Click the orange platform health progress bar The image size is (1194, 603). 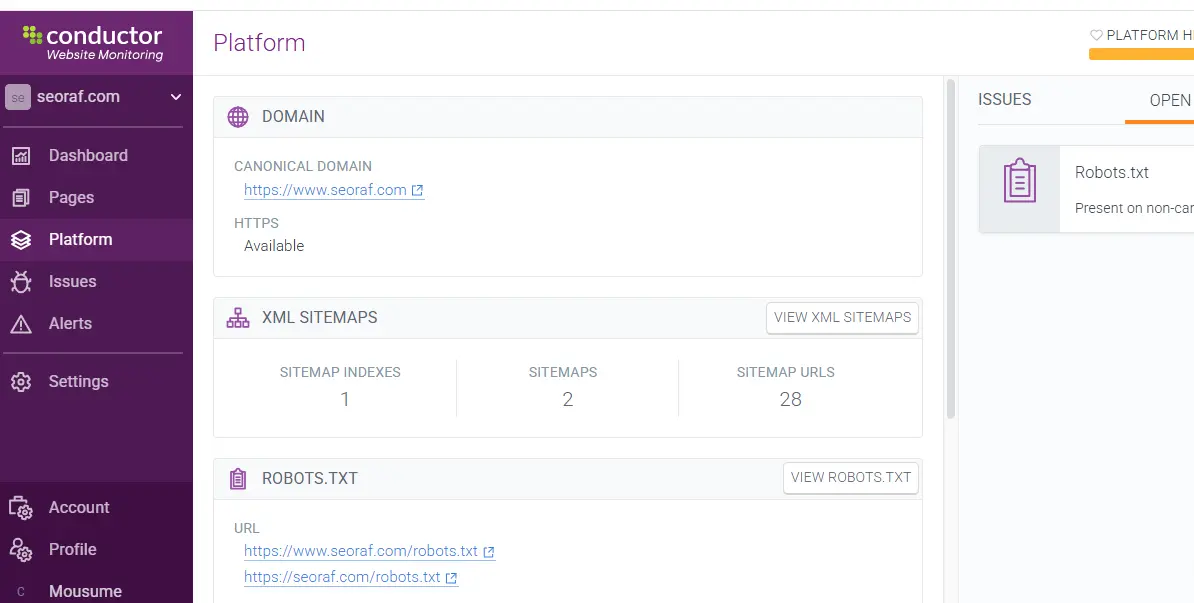[x=1141, y=54]
